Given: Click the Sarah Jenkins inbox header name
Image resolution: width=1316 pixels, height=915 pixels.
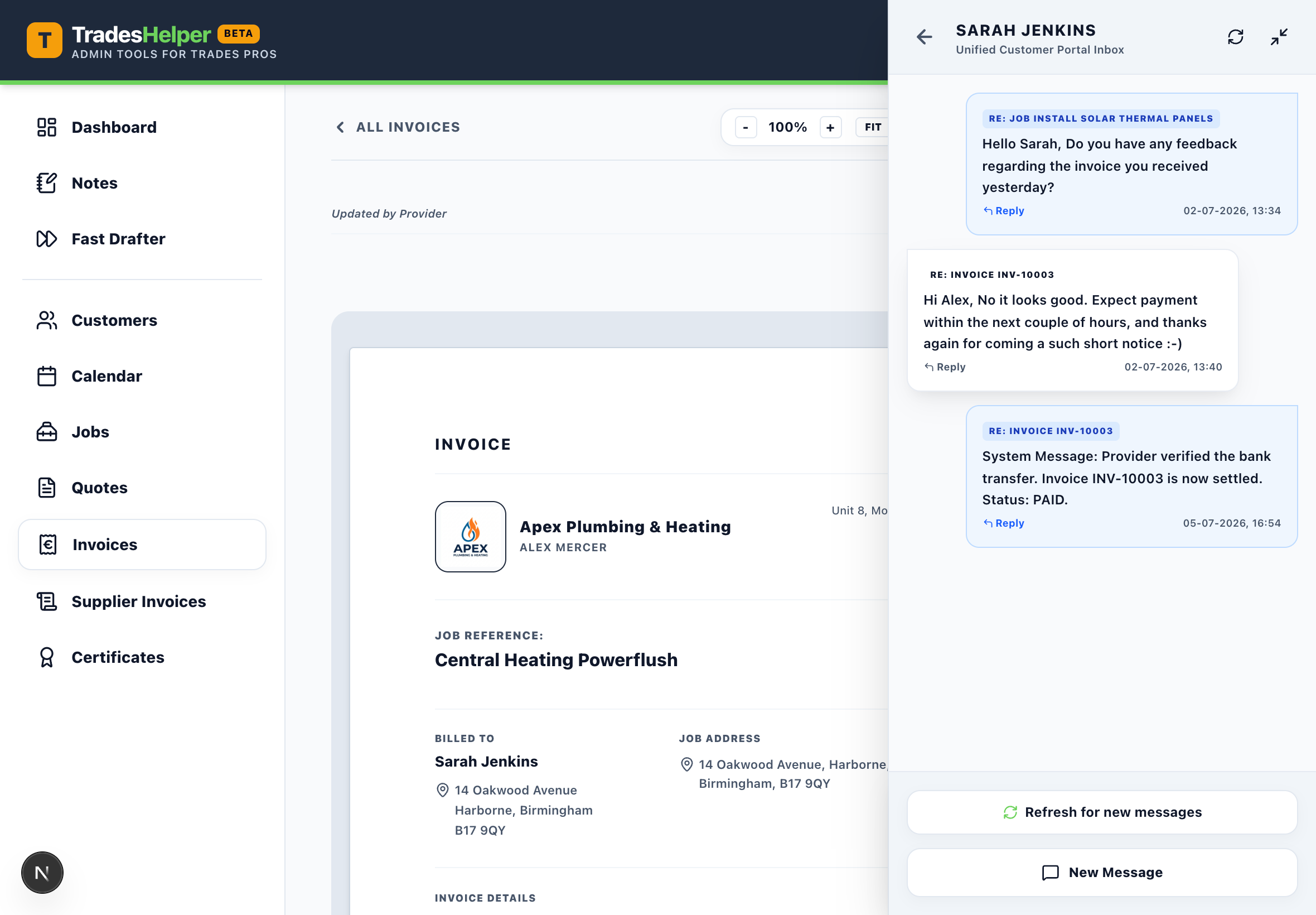Looking at the screenshot, I should (x=1025, y=30).
